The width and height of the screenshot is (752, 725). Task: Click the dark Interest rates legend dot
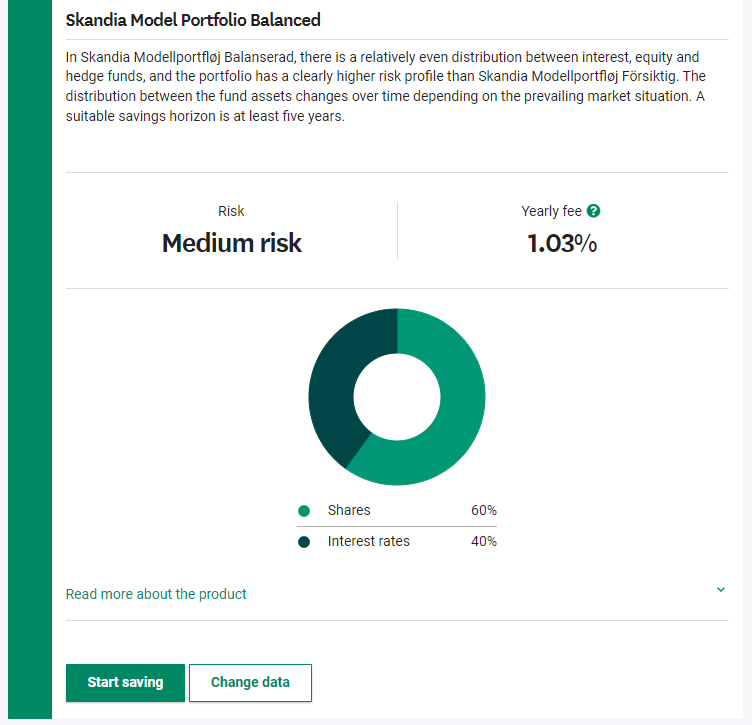click(x=304, y=542)
